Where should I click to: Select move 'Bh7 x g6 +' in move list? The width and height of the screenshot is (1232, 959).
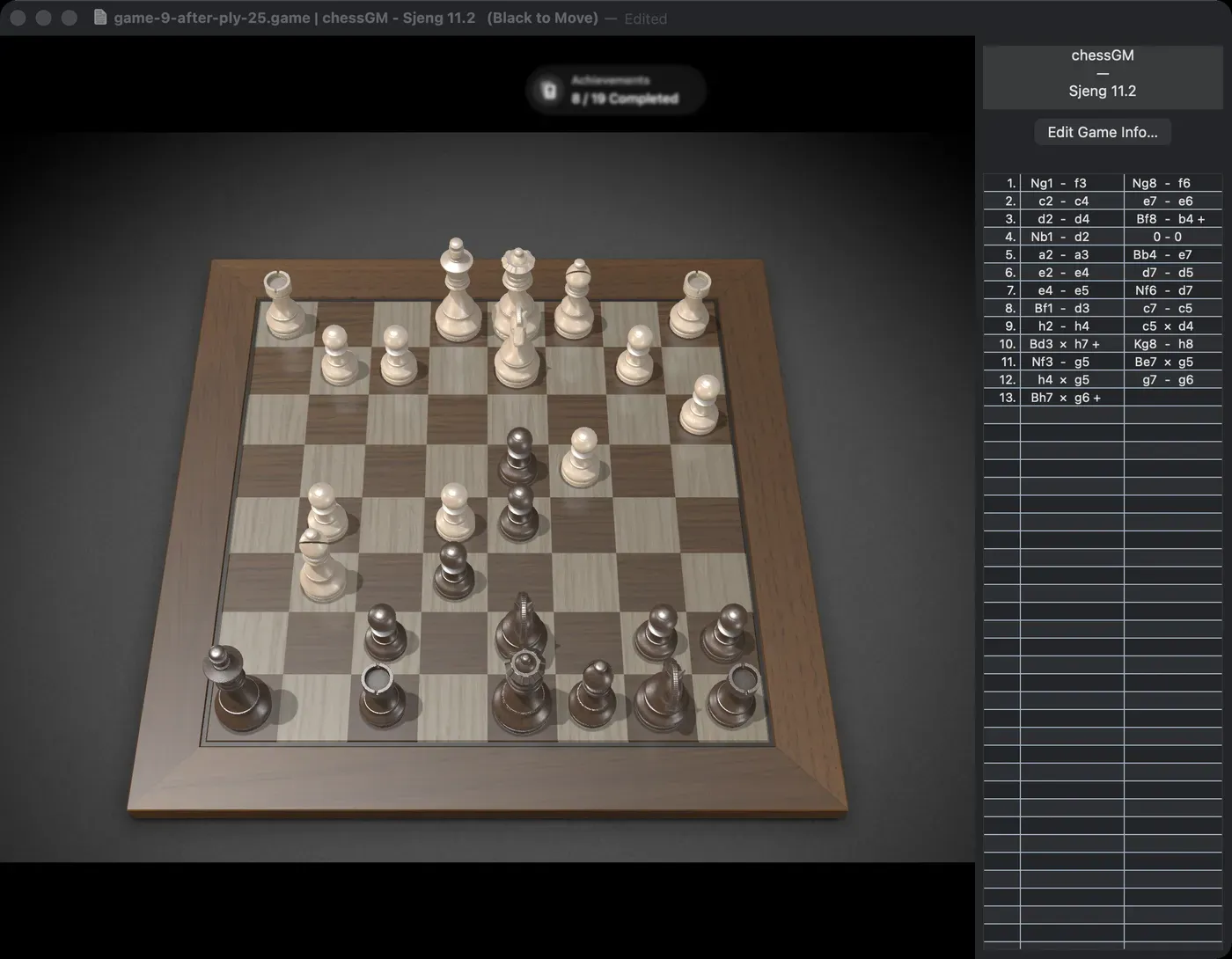(x=1066, y=398)
